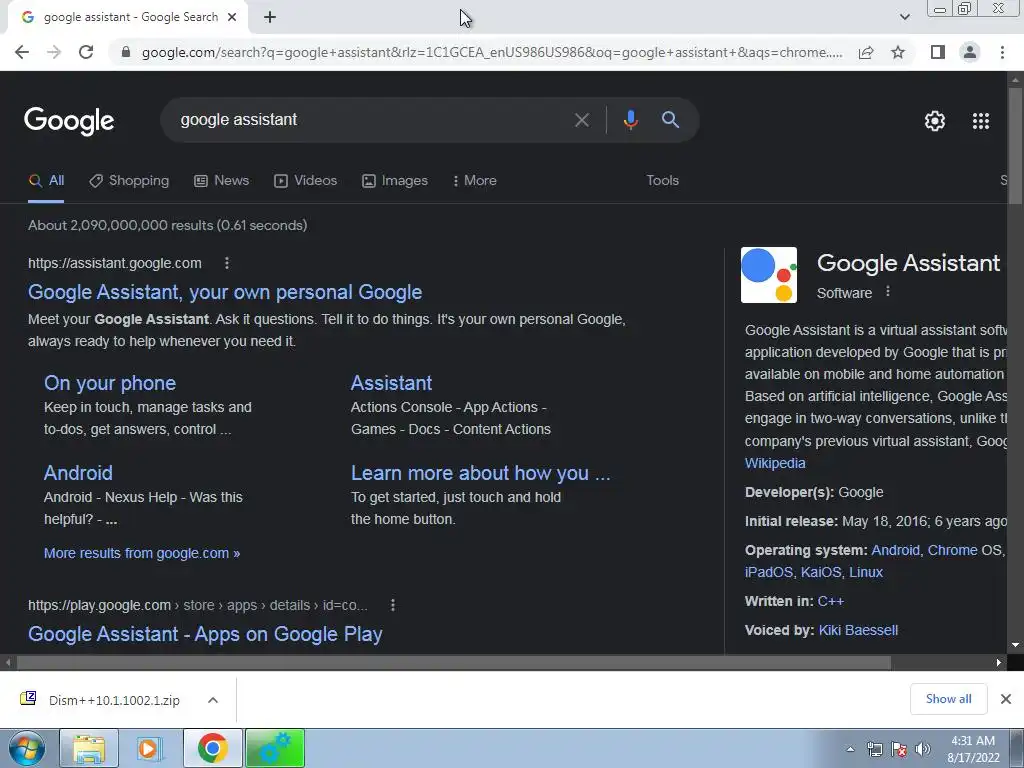Select the All results tab
Viewport: 1024px width, 768px height.
pyautogui.click(x=46, y=180)
